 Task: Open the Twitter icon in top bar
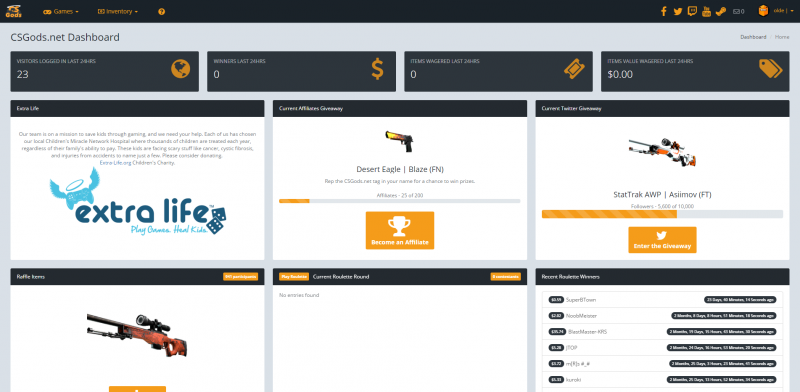(x=678, y=11)
